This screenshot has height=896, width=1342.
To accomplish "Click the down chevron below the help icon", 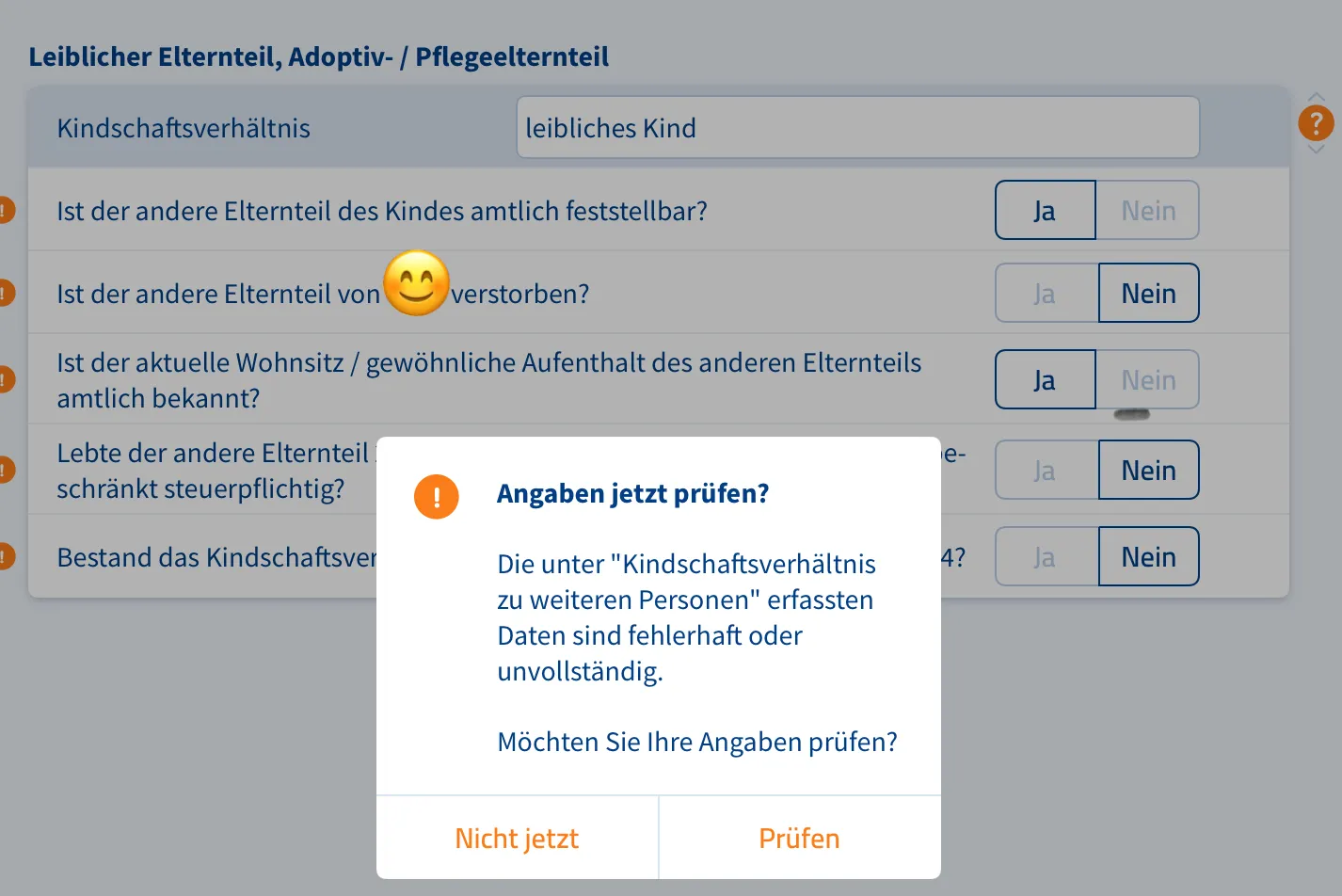I will click(1316, 149).
